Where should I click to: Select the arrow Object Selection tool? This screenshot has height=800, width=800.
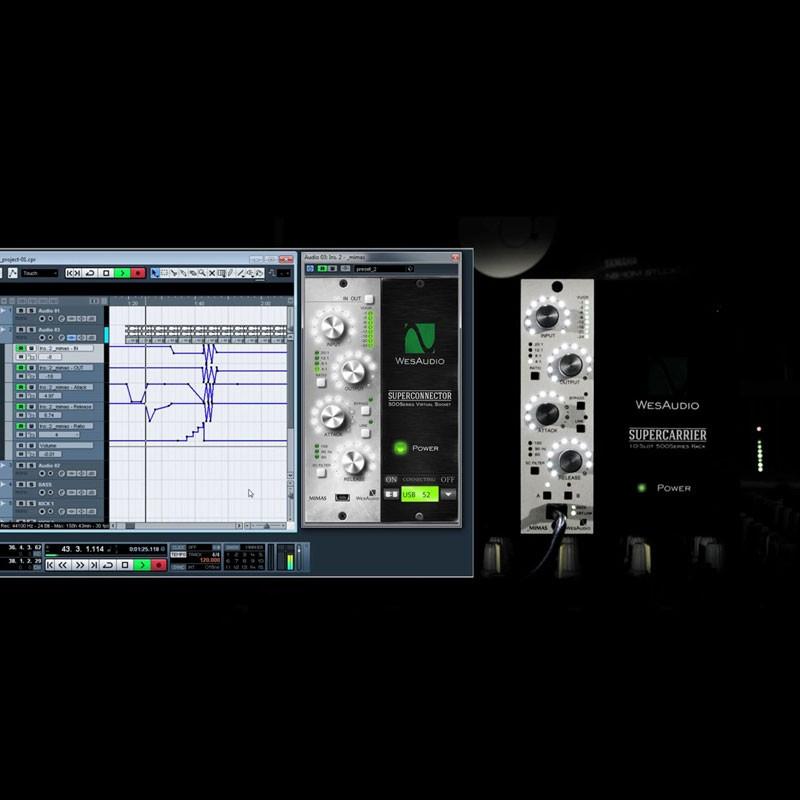click(x=154, y=272)
